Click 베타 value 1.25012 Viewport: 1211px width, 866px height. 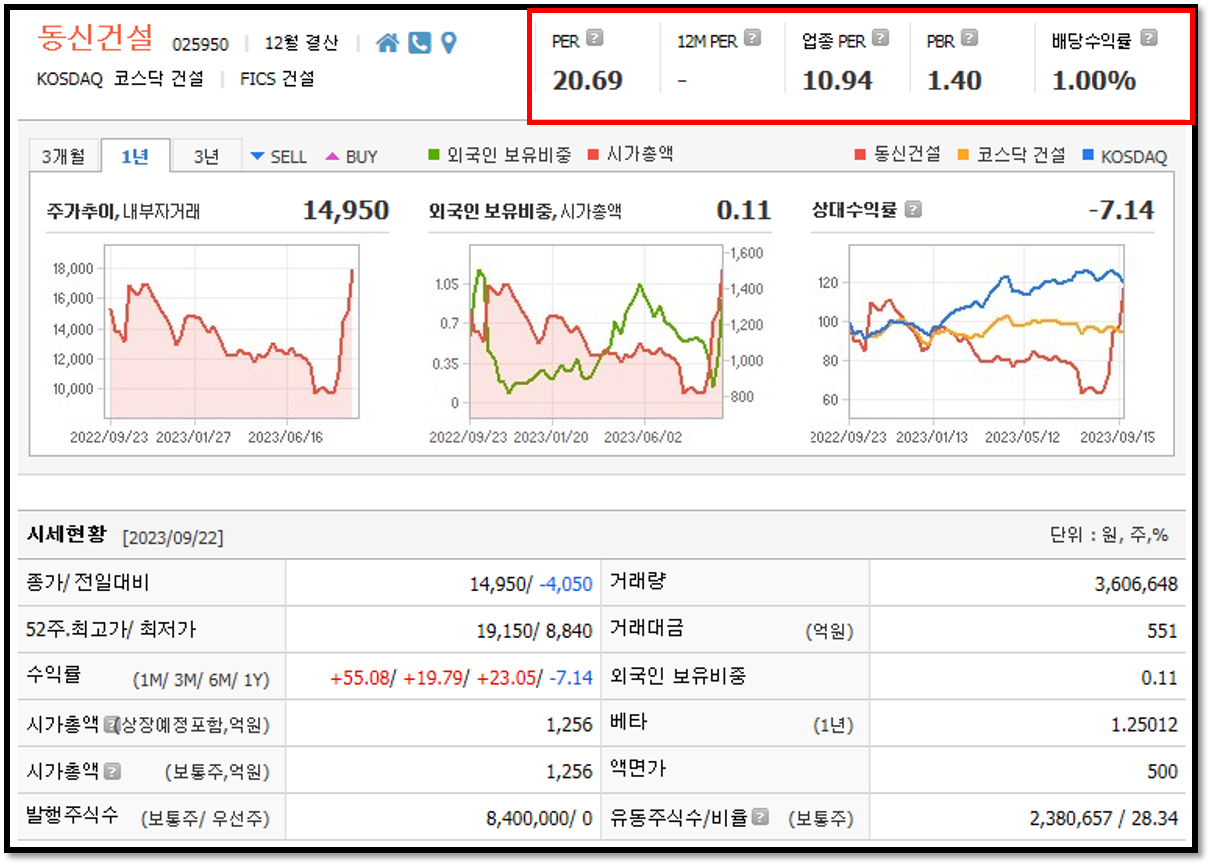1144,725
